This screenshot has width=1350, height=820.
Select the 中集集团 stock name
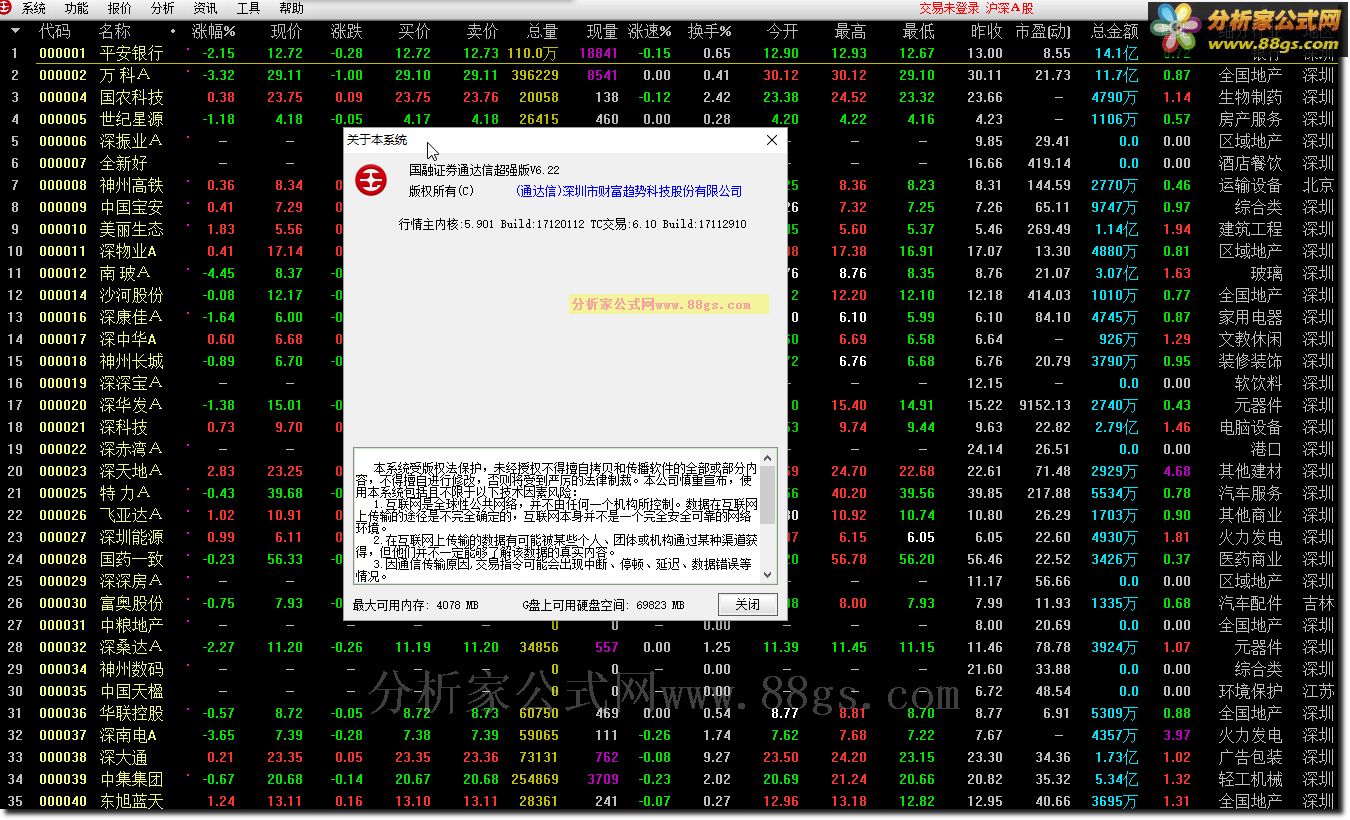(131, 779)
